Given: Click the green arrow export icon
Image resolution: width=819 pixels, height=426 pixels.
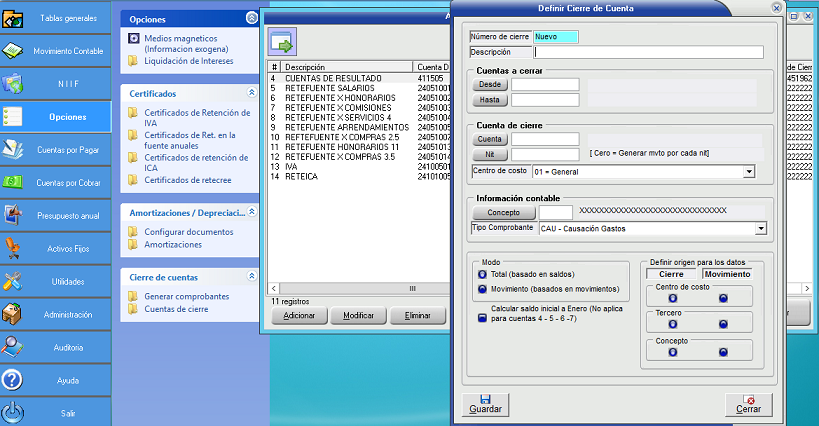Looking at the screenshot, I should [282, 44].
